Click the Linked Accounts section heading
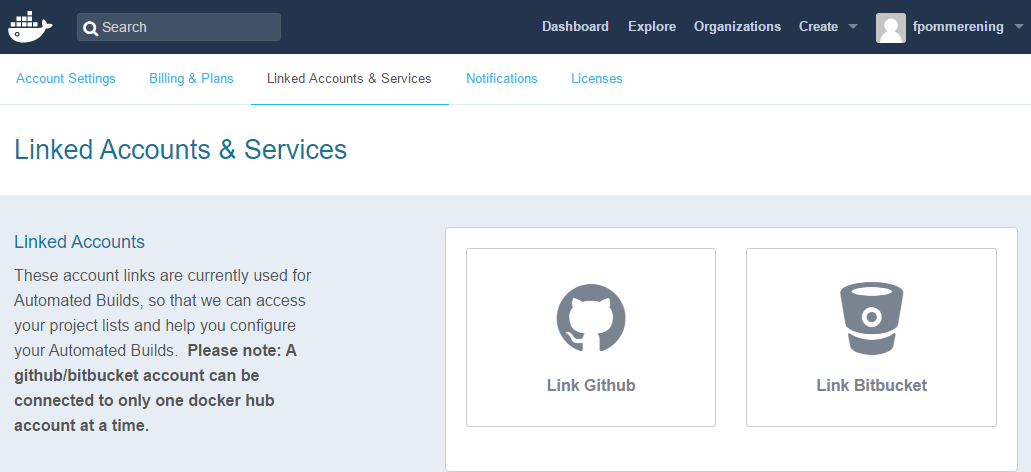This screenshot has height=472, width=1031. (x=80, y=242)
